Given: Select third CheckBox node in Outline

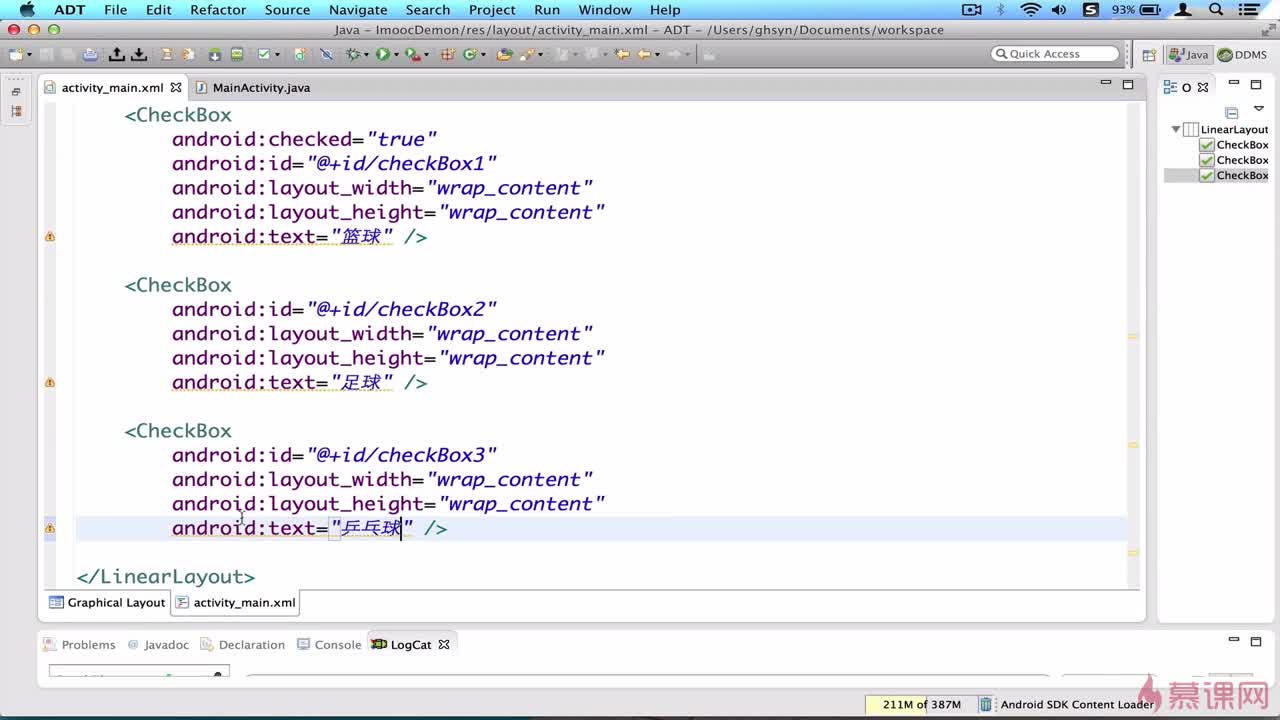Looking at the screenshot, I should [1234, 175].
